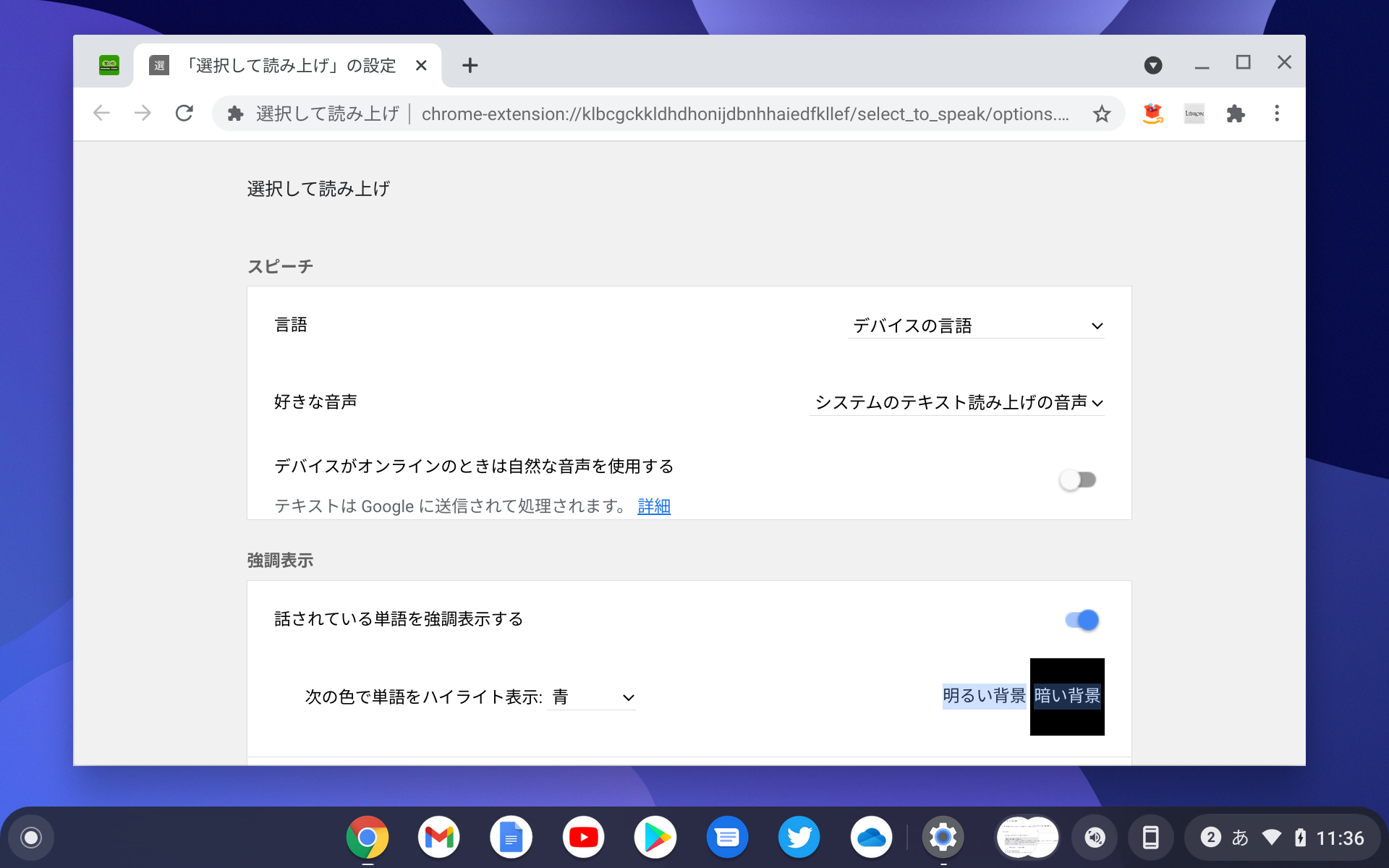Disable 話されている単語を強調表示する toggle
Screen dimensions: 1389x868
click(1081, 619)
